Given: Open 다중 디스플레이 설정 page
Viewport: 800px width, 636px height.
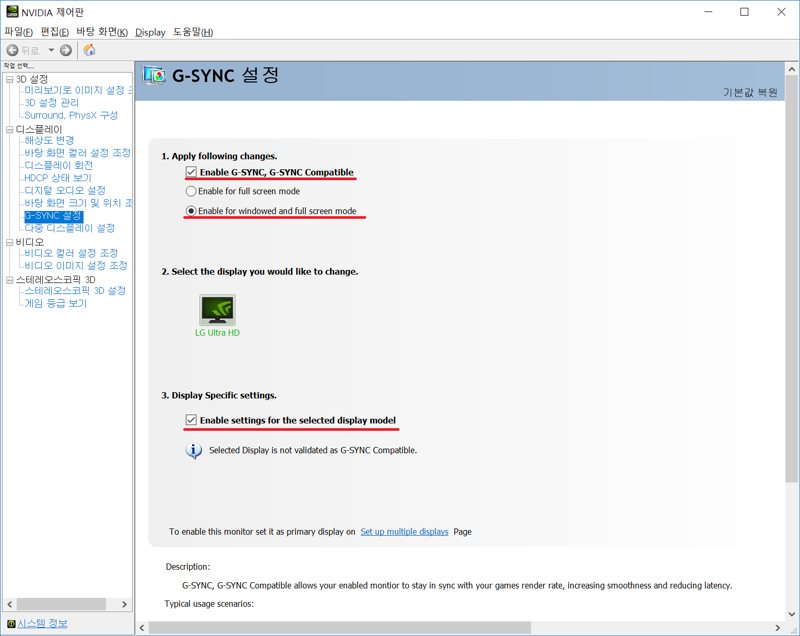Looking at the screenshot, I should coord(69,228).
